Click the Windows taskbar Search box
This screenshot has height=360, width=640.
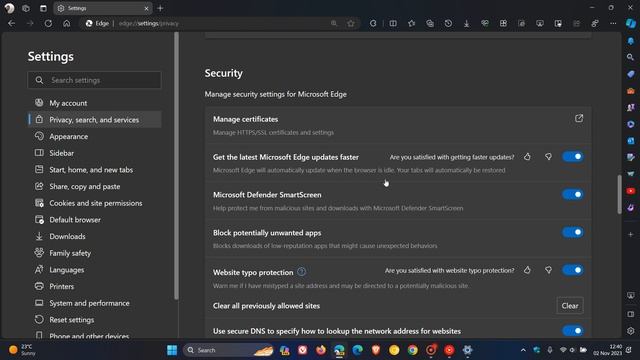point(229,350)
